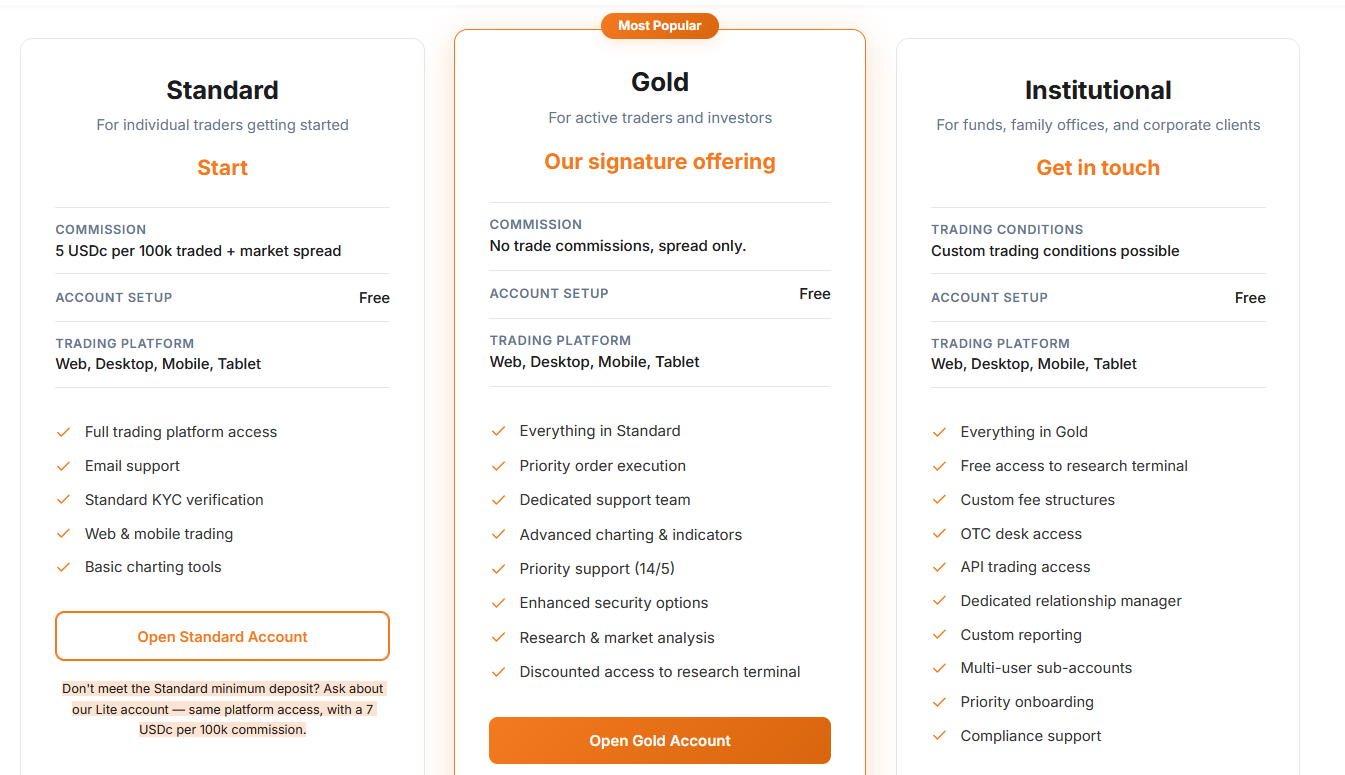This screenshot has height=775, width=1345.
Task: Click the checkmark next to OTC desk access
Action: point(939,534)
